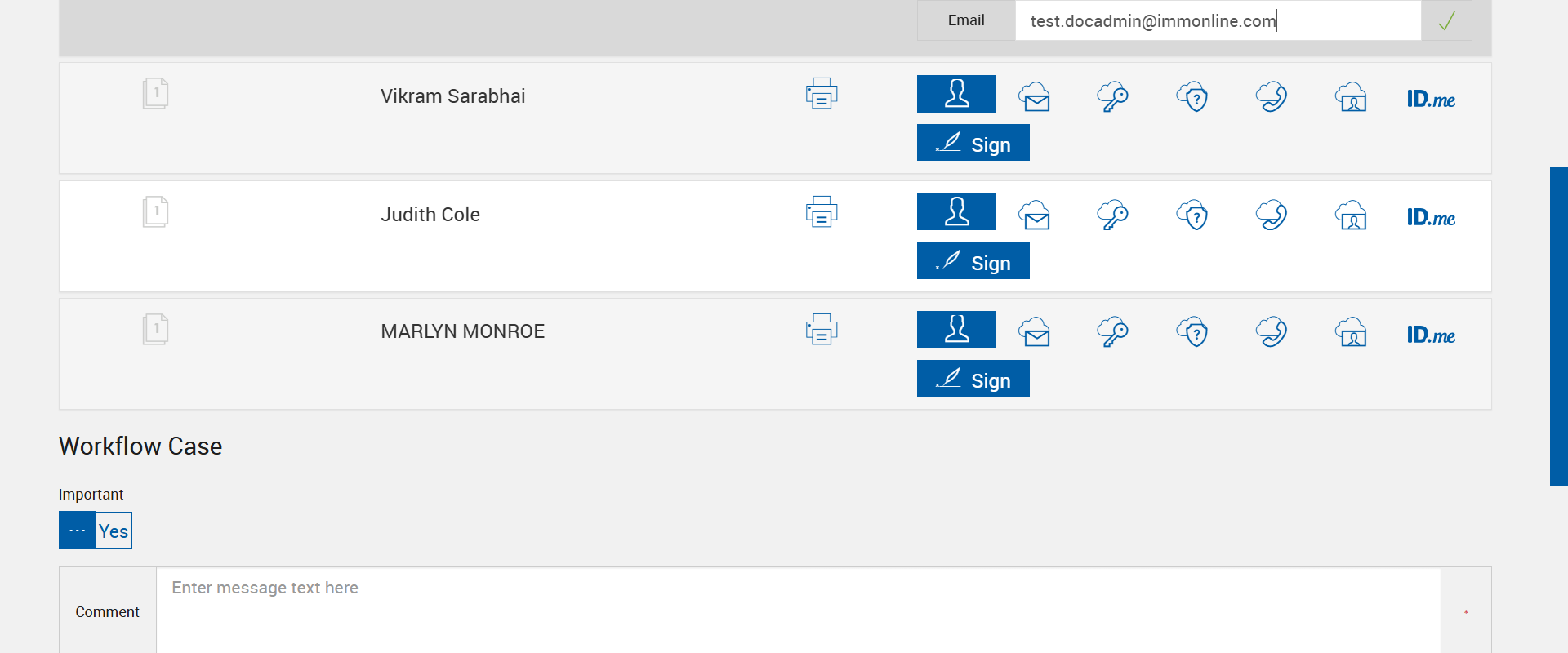Click Sign button for Judith Cole

click(x=973, y=261)
